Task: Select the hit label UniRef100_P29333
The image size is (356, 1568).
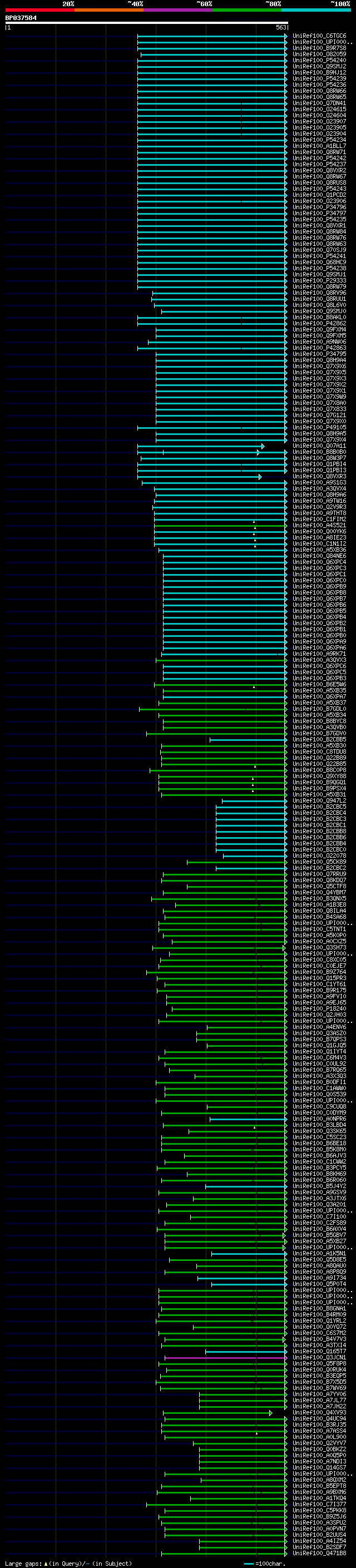Action: coord(319,280)
